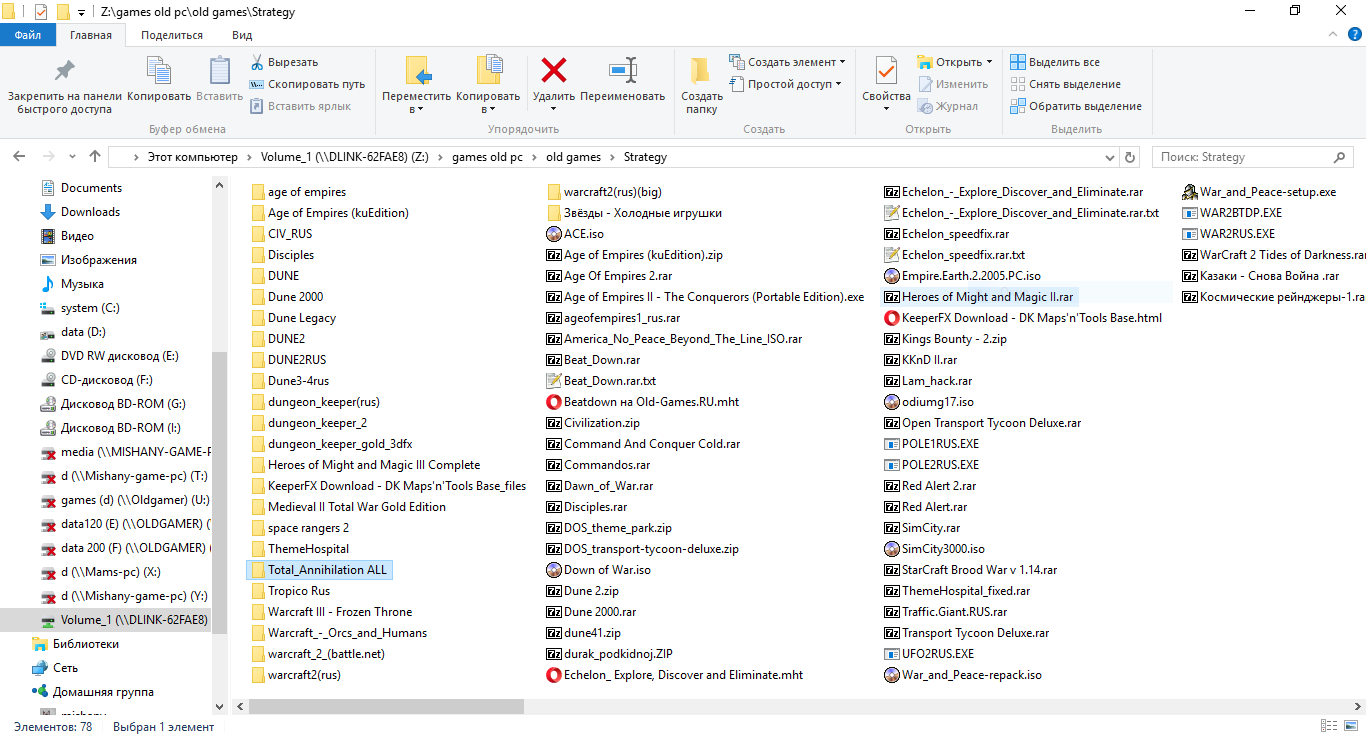This screenshot has height=738, width=1366.
Task: Switch to details view in status bar
Action: (1328, 727)
